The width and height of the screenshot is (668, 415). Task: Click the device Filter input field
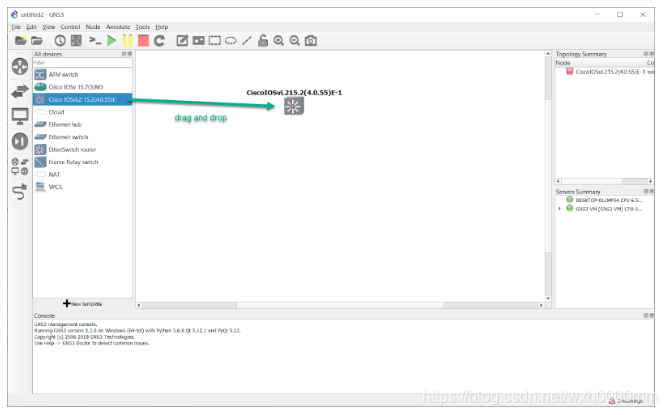pyautogui.click(x=83, y=63)
